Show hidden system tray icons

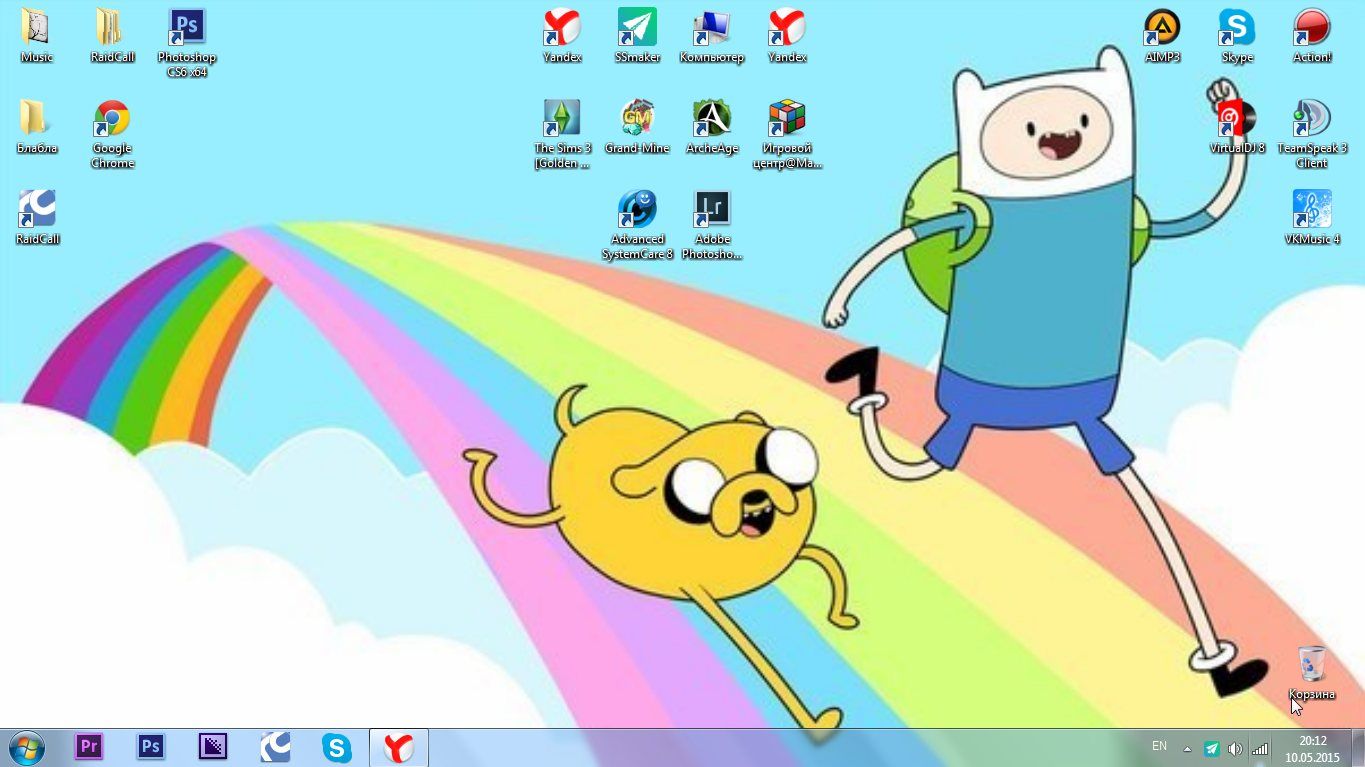pyautogui.click(x=1187, y=748)
